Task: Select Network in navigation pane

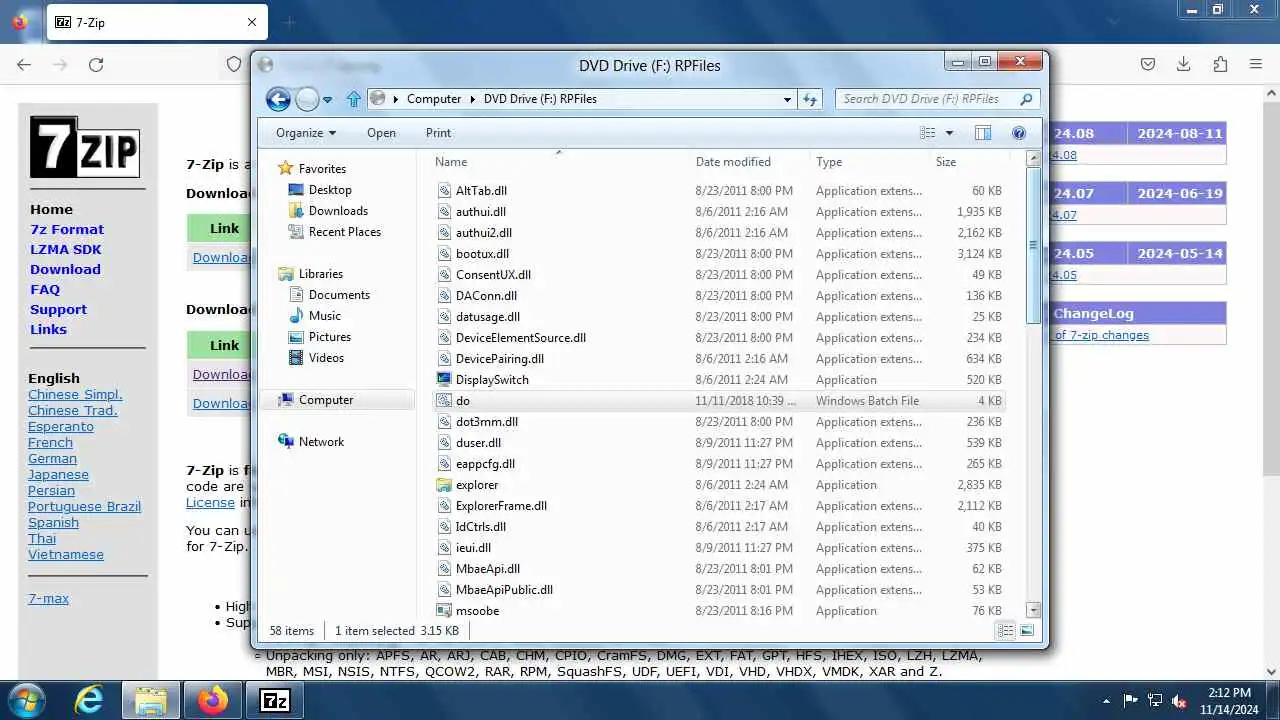Action: coord(321,442)
